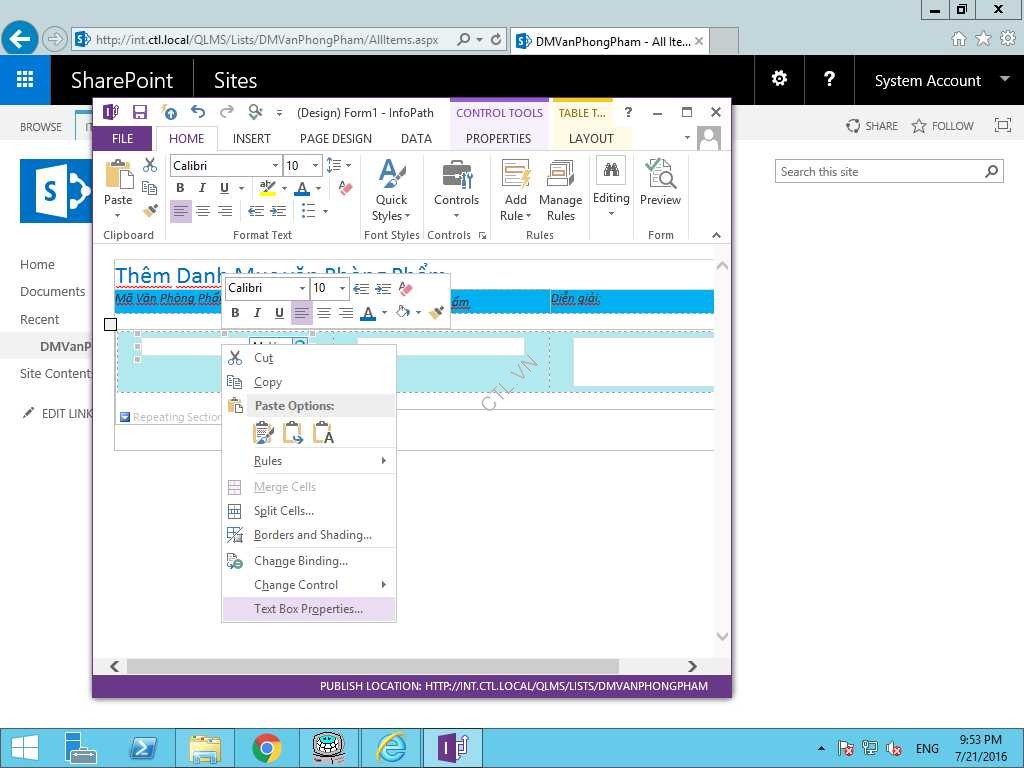Click the Add Rule button
Screen dimensions: 1024x768
[x=516, y=190]
